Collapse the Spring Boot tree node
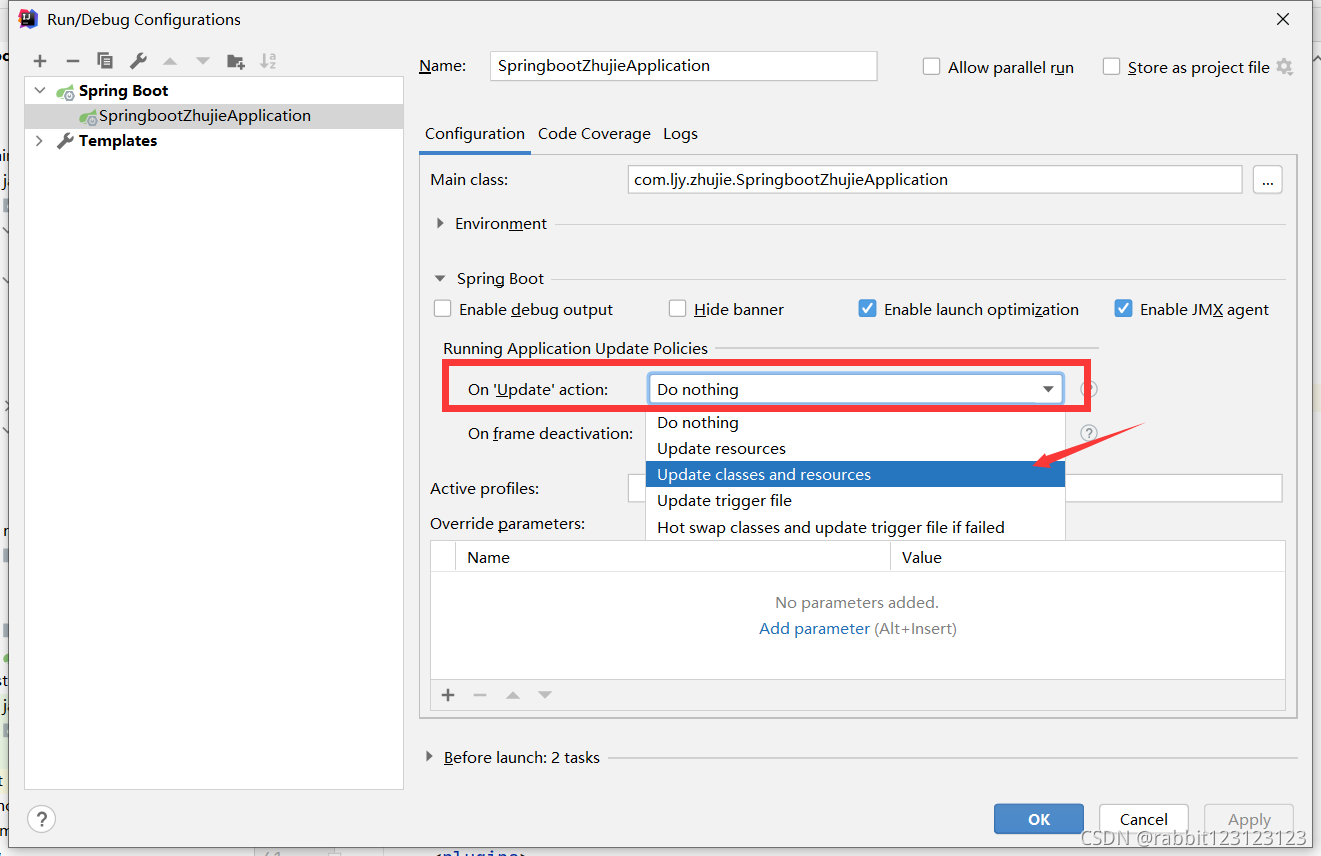 pos(40,91)
